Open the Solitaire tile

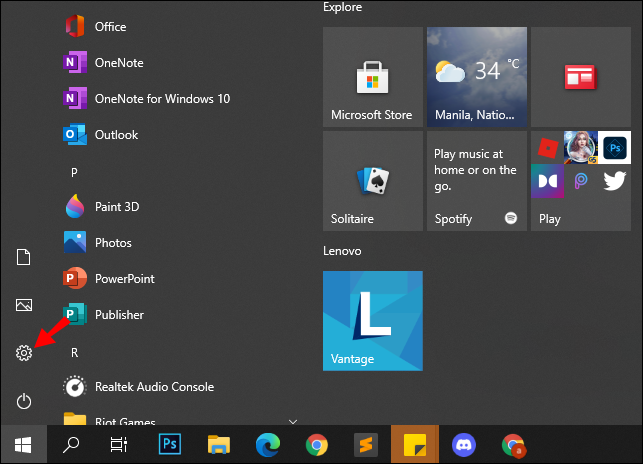coord(373,181)
